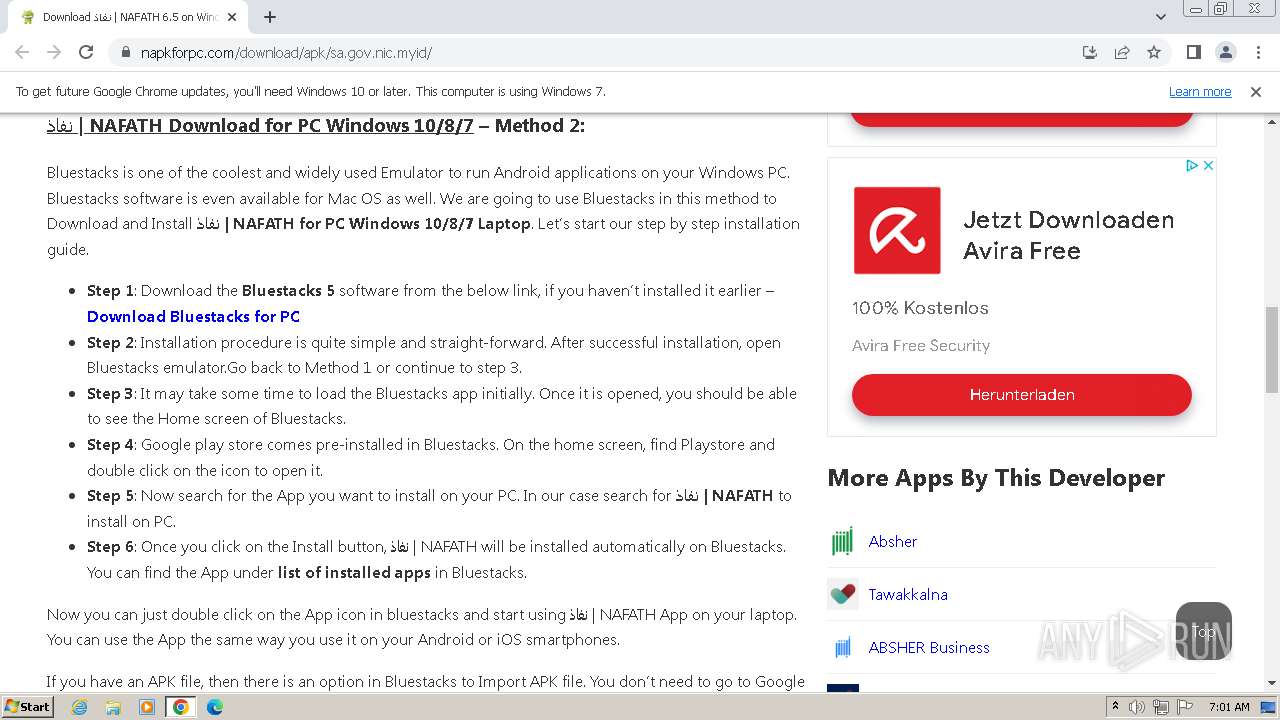This screenshot has width=1280, height=720.
Task: Expand the tab search chevron
Action: tap(1160, 17)
